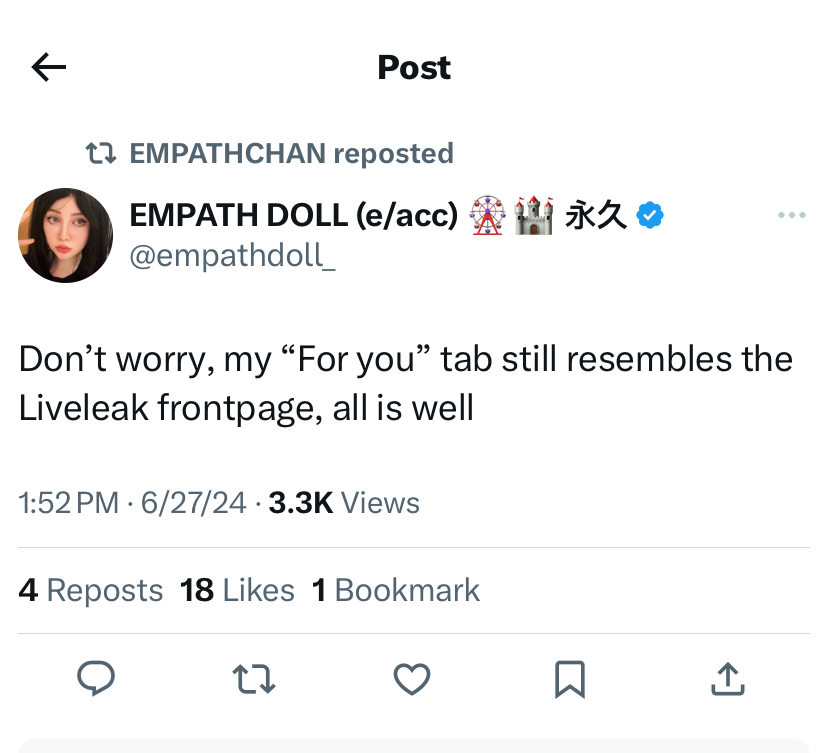Open EMPATHCHAN reposted label

pos(291,154)
